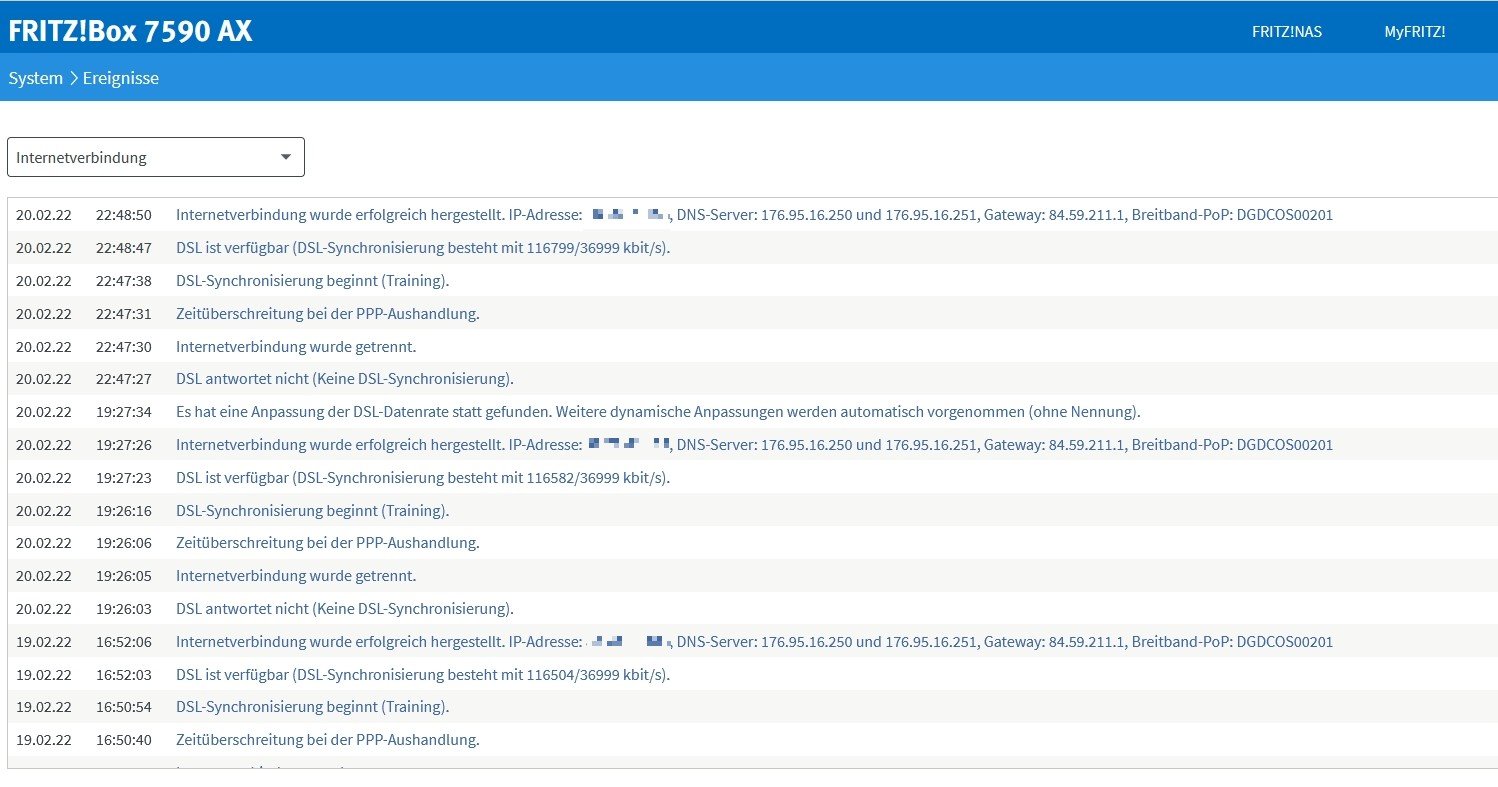This screenshot has width=1498, height=787.
Task: Select DSL ist verfügbar 116799/36999 kbit/s message
Action: 423,248
